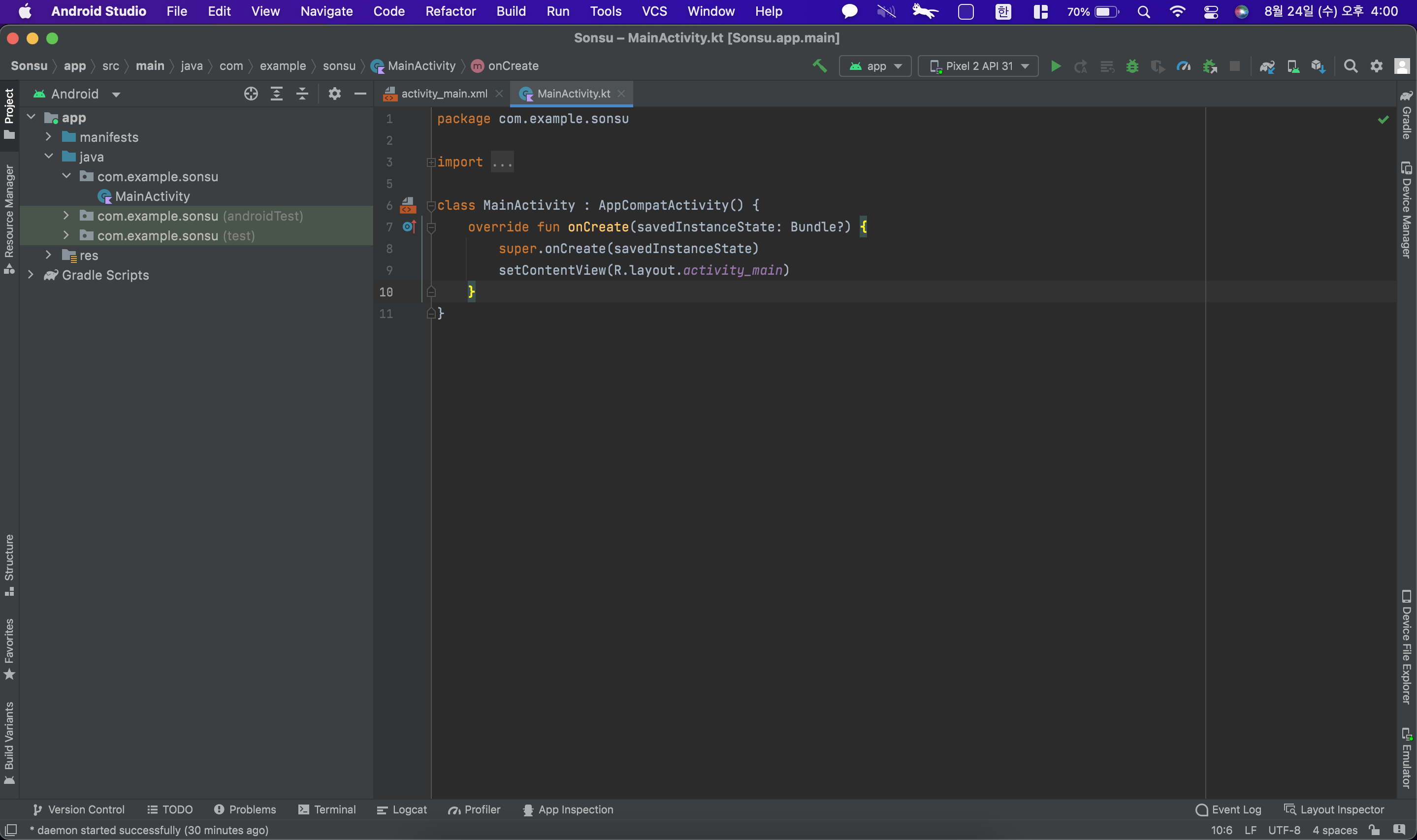This screenshot has height=840, width=1417.
Task: Run the app with green play button
Action: 1056,66
